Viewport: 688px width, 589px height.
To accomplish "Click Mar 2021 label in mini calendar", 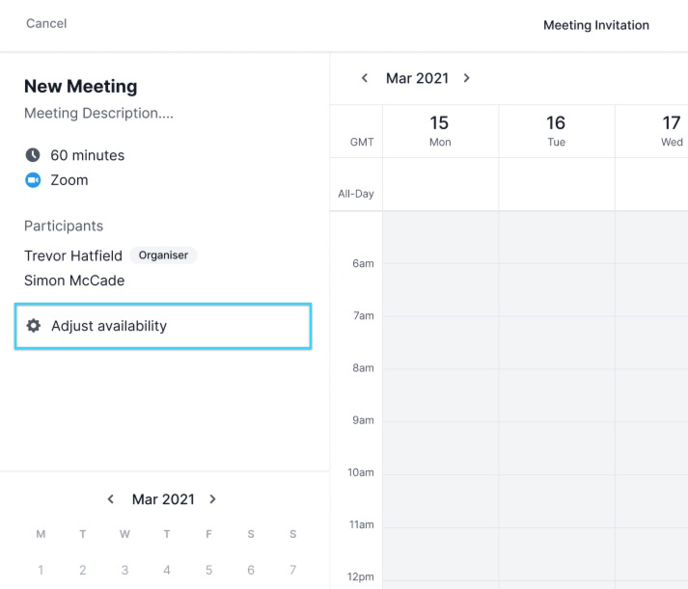I will 163,499.
